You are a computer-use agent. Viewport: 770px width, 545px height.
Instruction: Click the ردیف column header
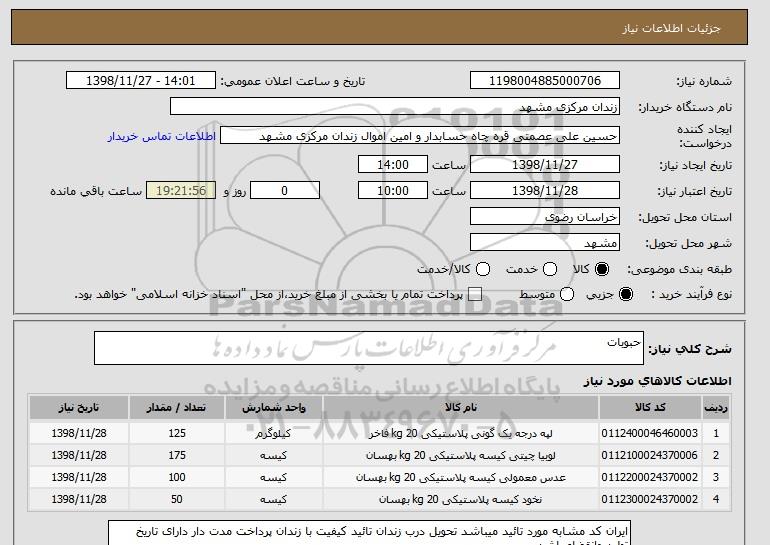(715, 408)
